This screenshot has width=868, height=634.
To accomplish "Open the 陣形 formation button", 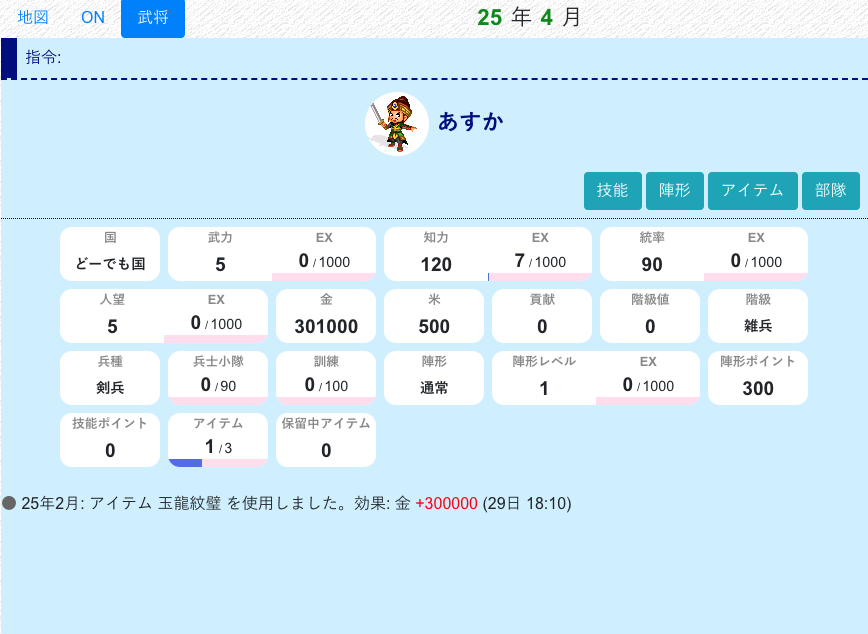I will tap(674, 191).
